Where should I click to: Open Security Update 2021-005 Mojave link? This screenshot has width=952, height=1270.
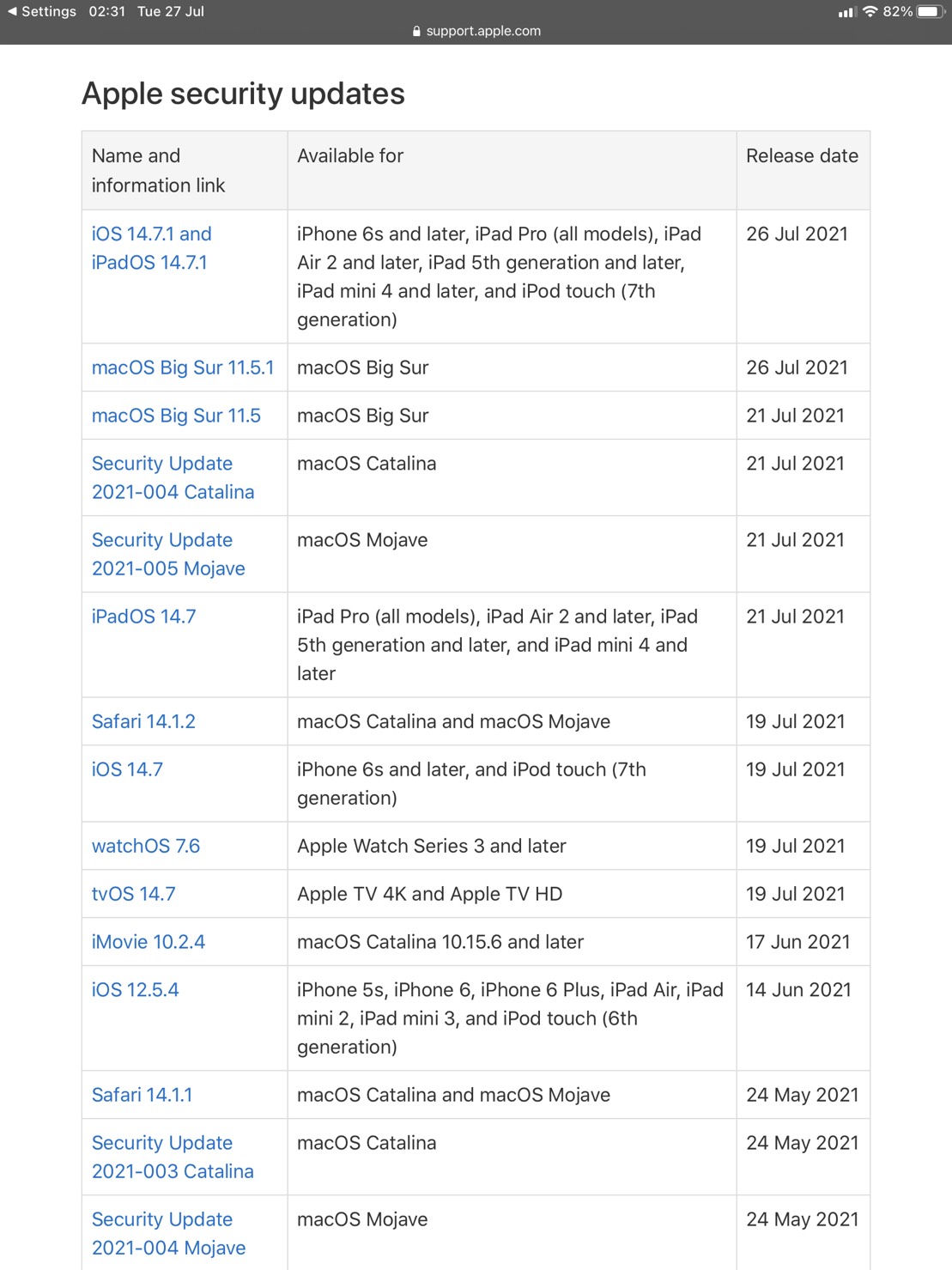coord(168,554)
